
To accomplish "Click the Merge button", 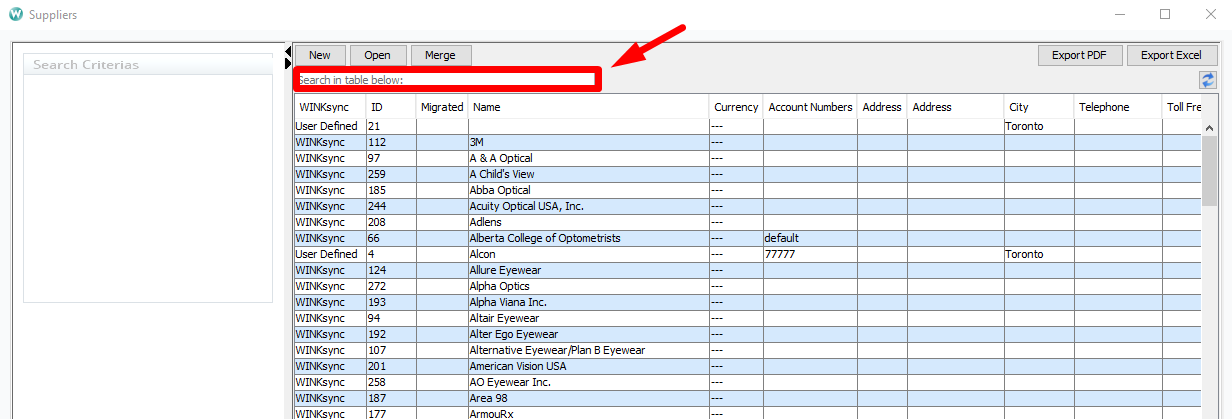I will (x=441, y=55).
